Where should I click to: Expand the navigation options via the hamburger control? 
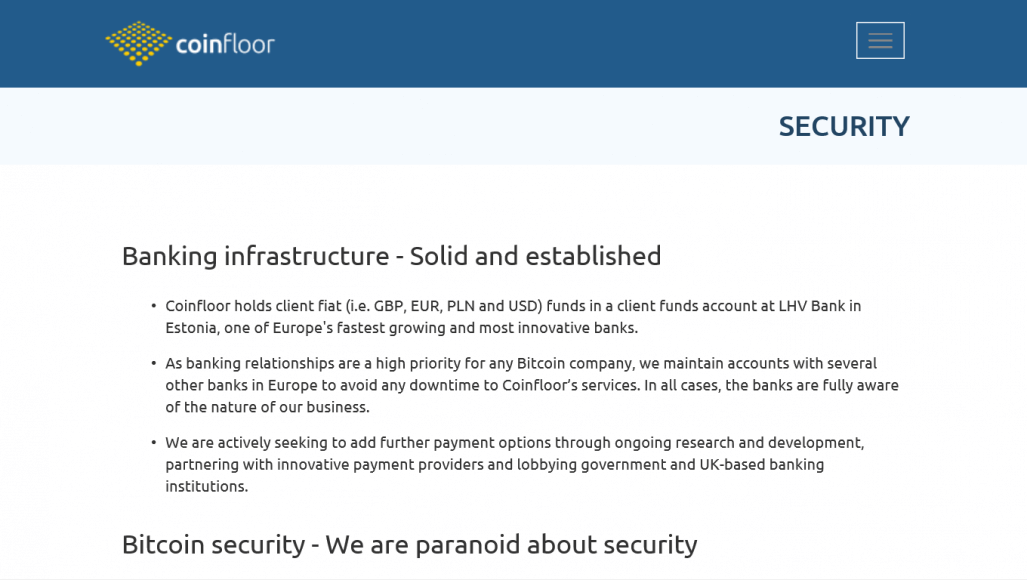click(879, 40)
